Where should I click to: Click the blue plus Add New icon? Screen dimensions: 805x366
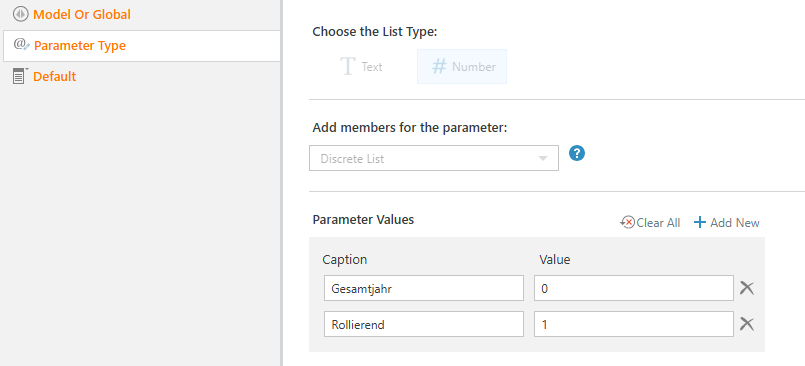(x=700, y=222)
